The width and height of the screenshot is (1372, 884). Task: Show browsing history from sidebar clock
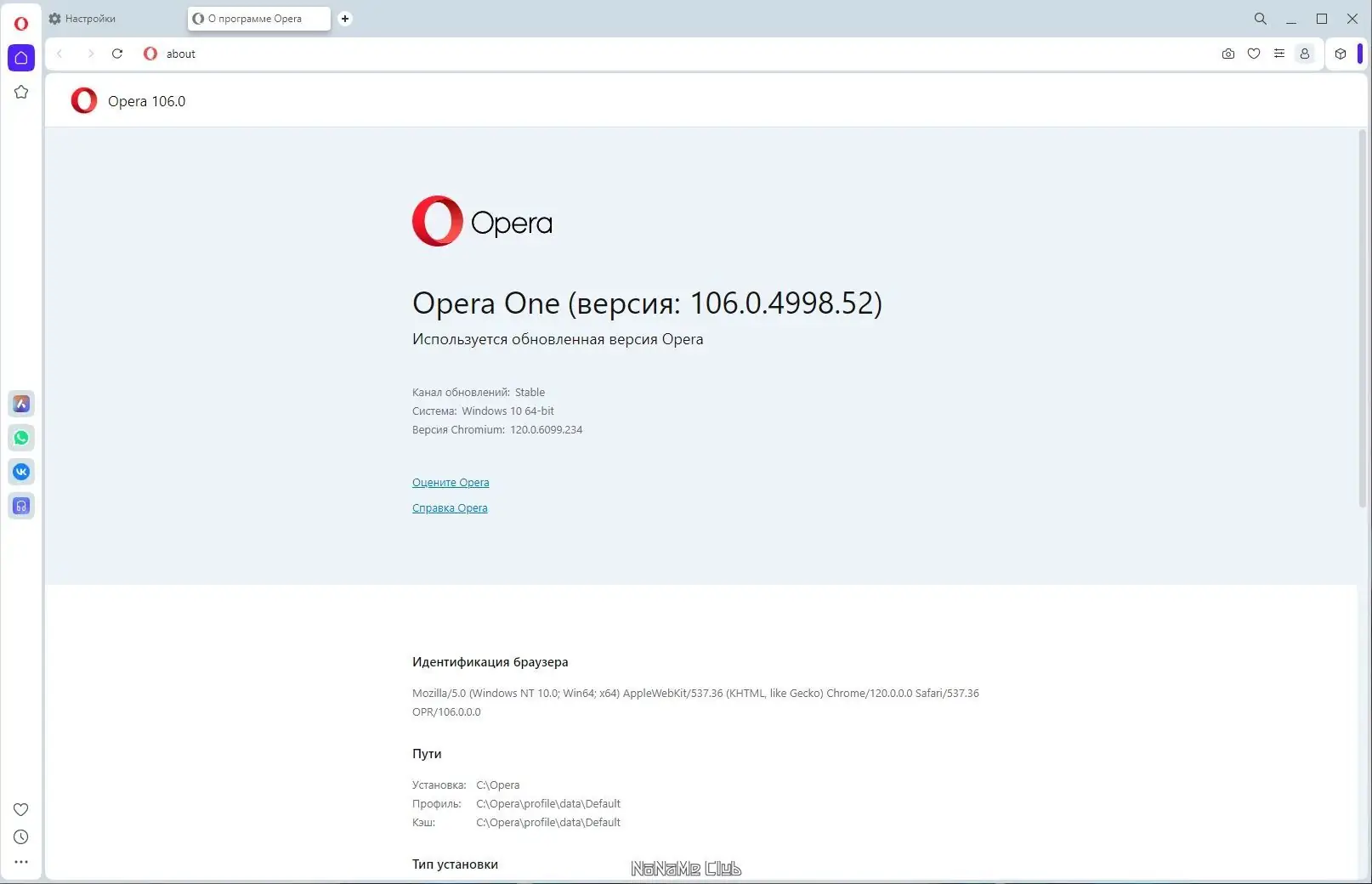(21, 836)
